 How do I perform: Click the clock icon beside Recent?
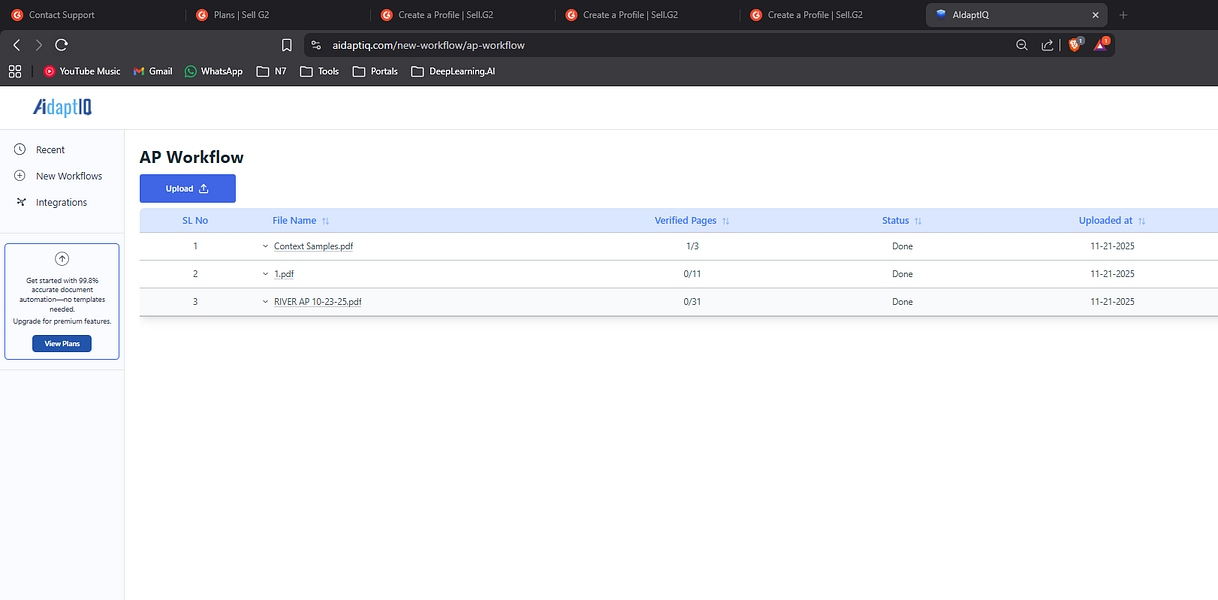coord(20,149)
